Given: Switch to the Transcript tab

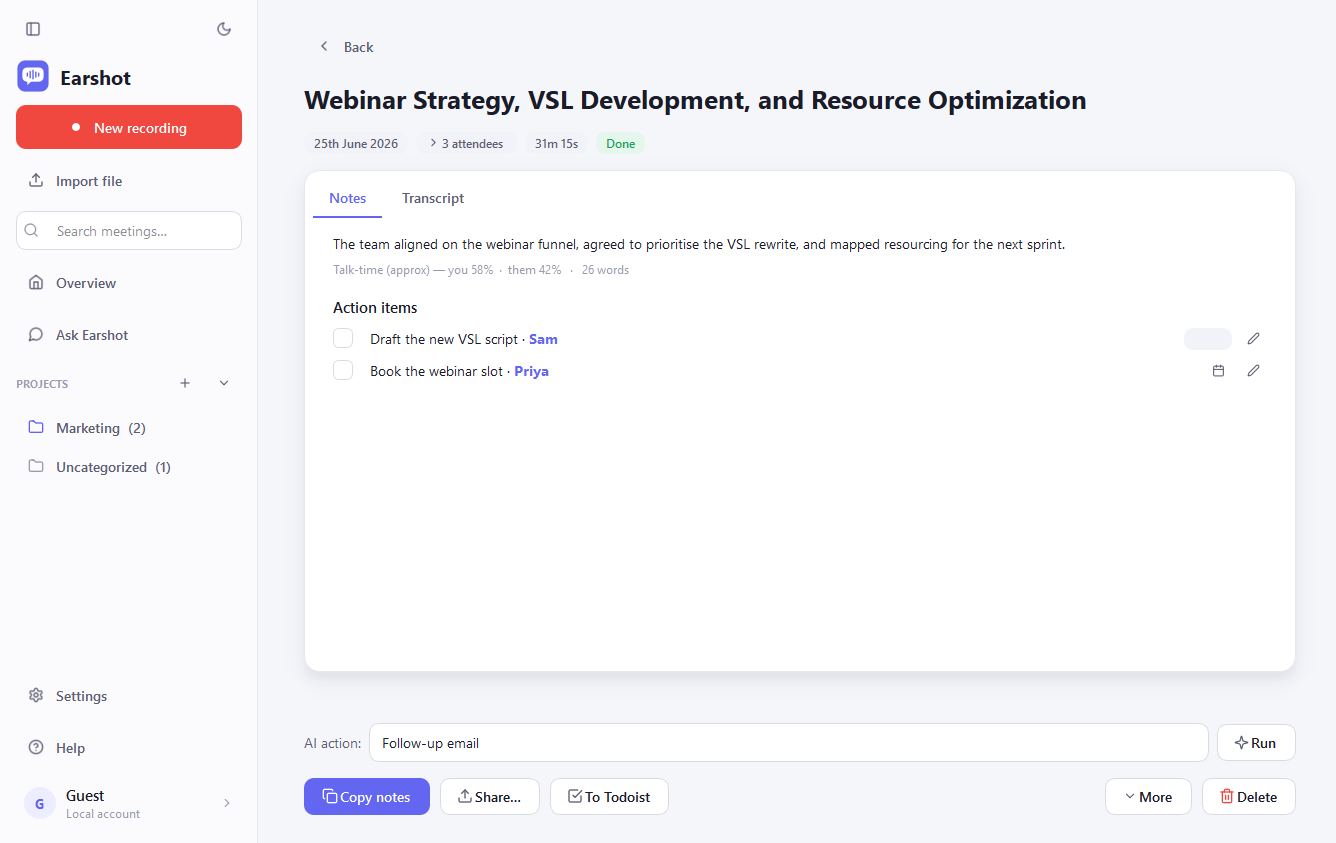Looking at the screenshot, I should click(433, 198).
